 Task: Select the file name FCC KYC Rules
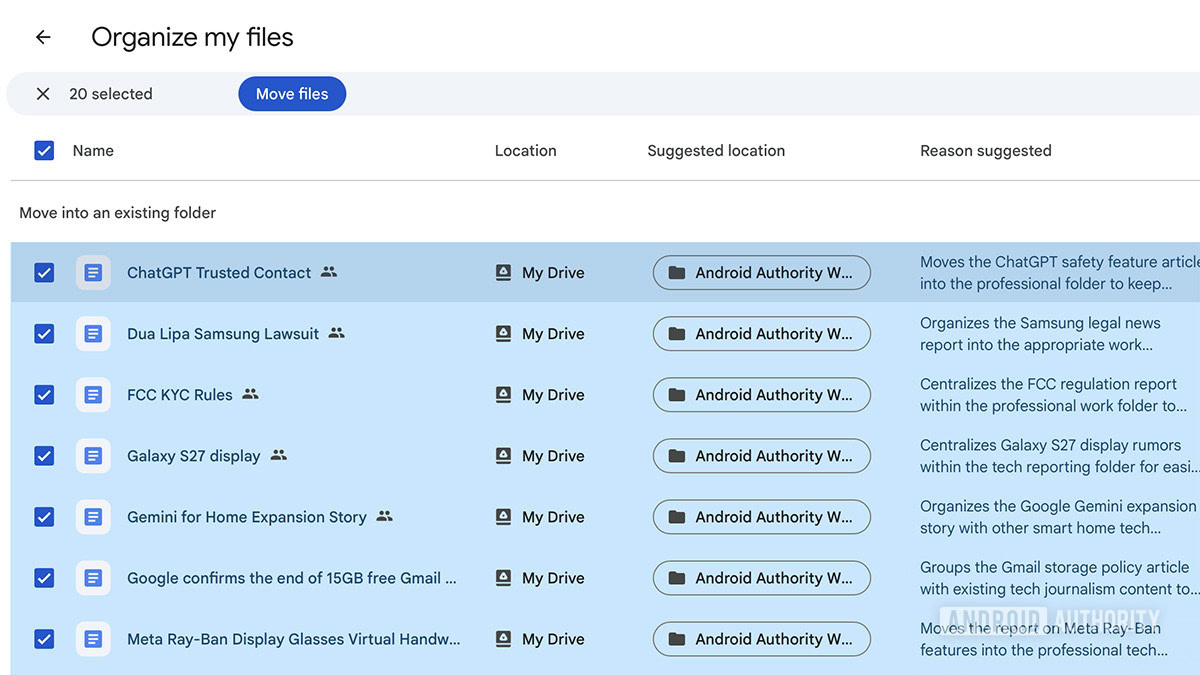coord(180,395)
